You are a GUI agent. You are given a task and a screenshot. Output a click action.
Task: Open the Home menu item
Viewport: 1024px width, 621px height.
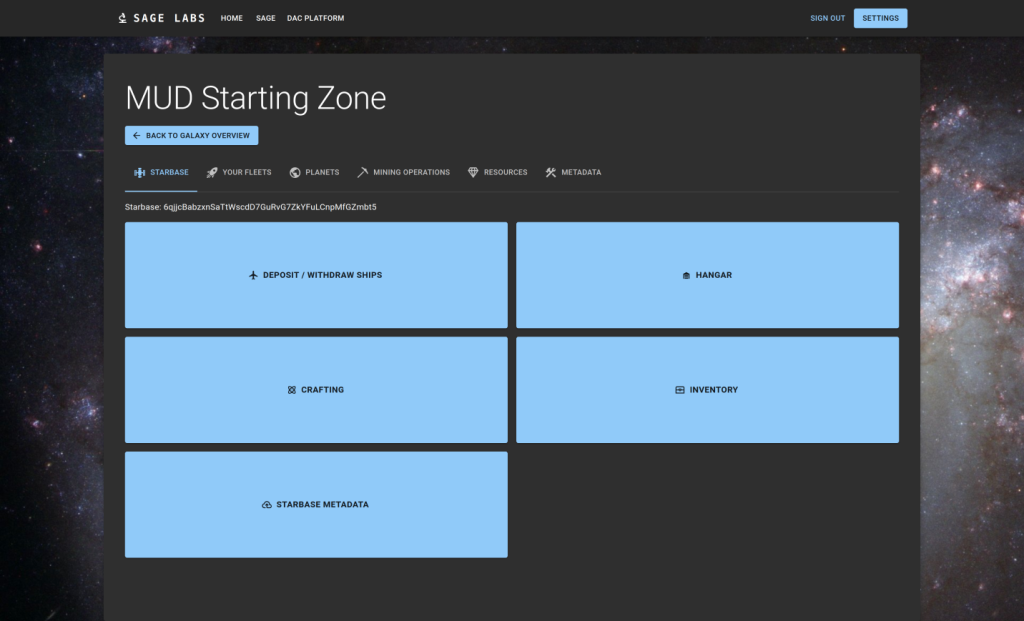point(231,18)
